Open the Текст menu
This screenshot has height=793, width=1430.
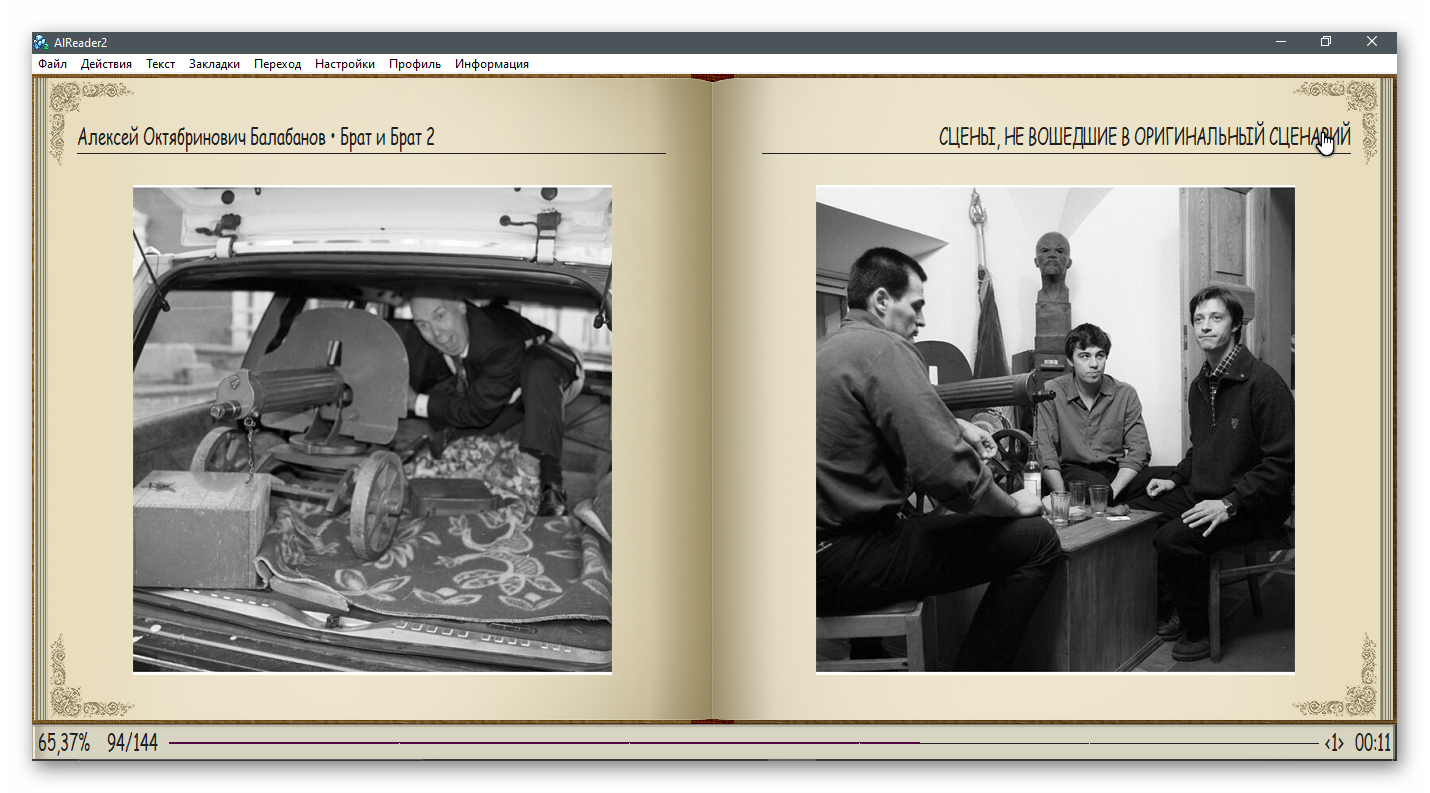(x=160, y=64)
